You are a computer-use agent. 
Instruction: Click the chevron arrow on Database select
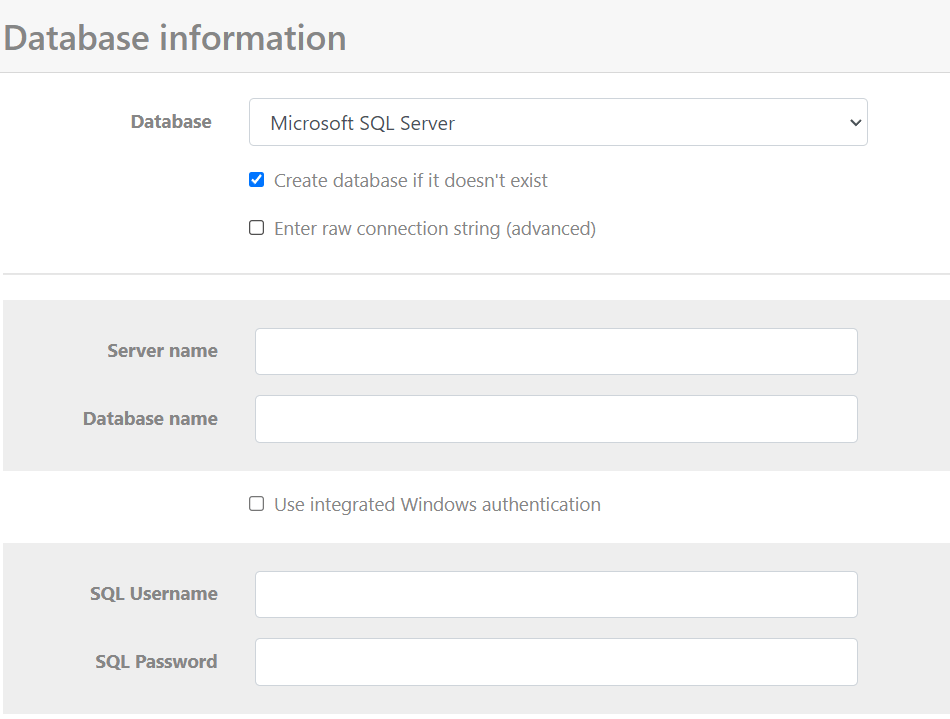pos(854,123)
